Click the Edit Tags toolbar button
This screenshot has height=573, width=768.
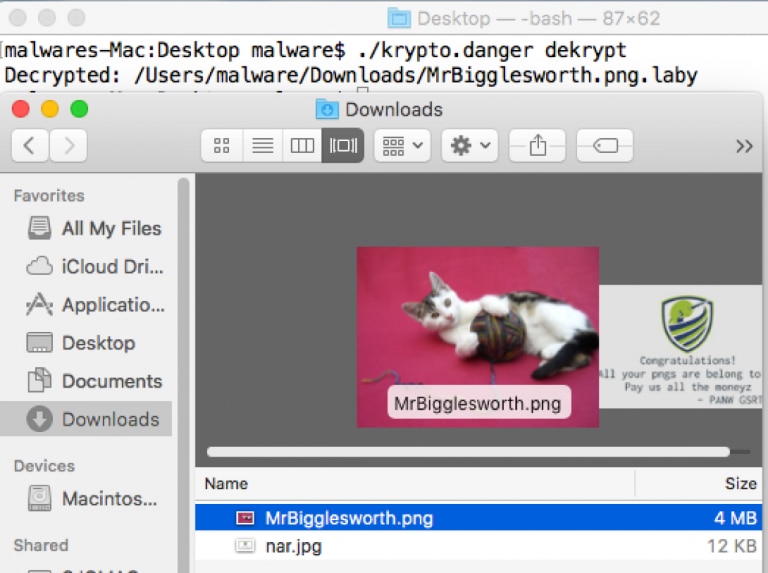(x=605, y=145)
